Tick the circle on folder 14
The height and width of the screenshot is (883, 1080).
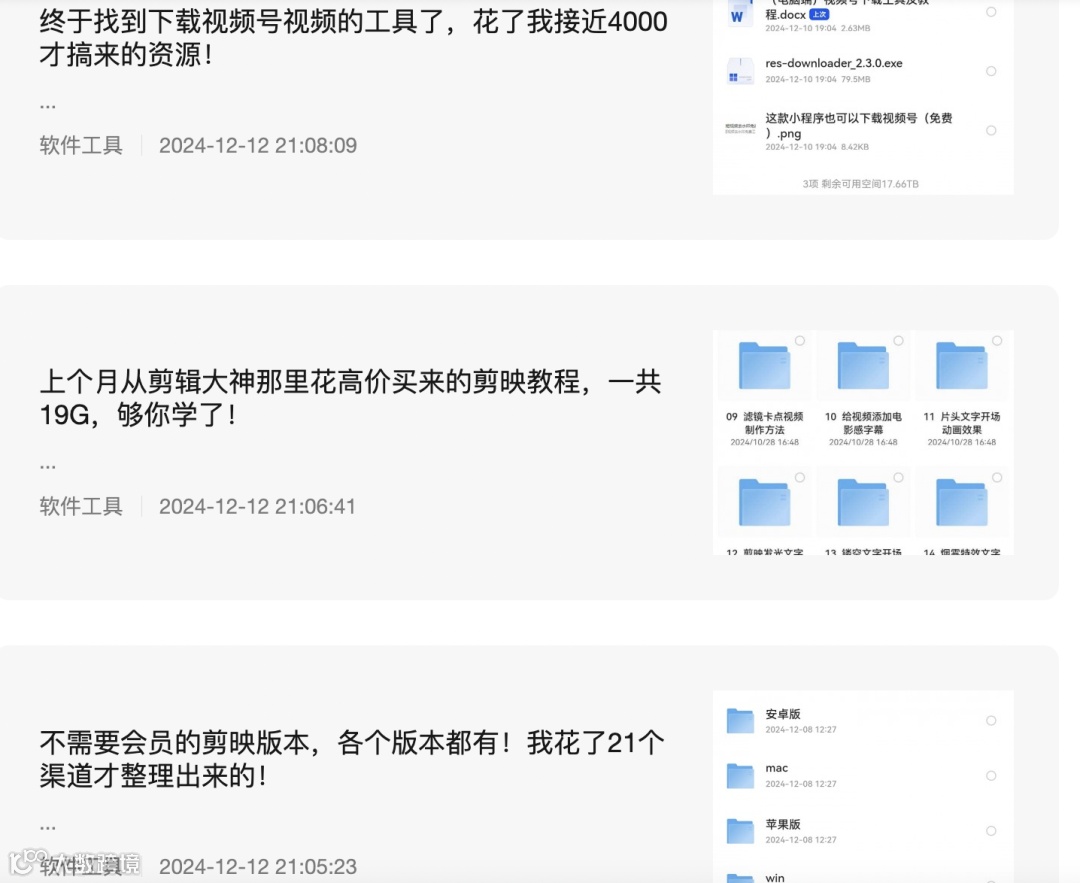pos(997,477)
